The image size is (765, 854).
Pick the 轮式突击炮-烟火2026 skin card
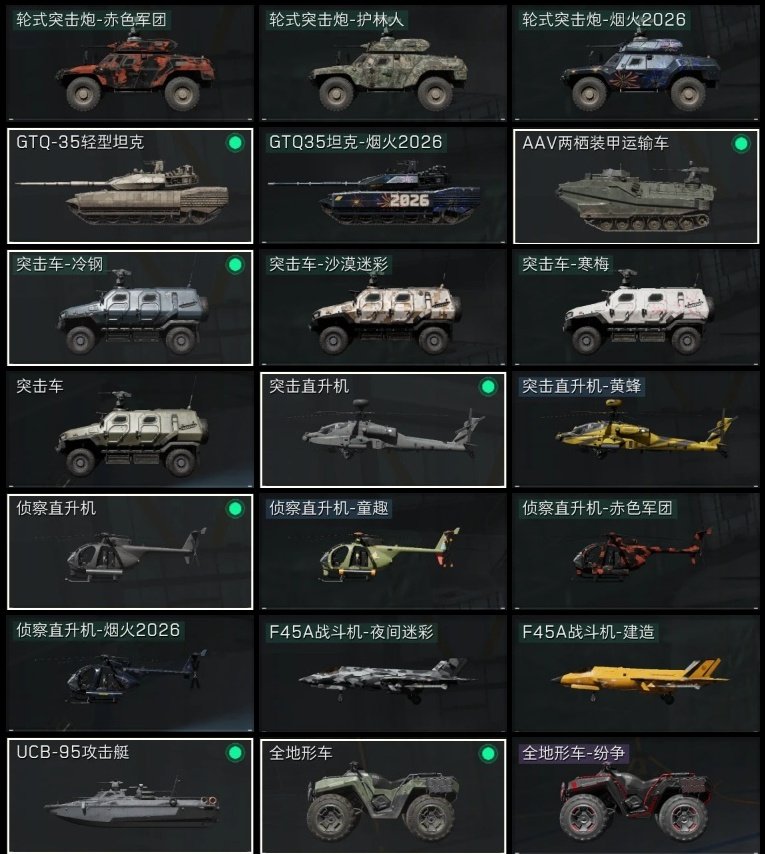click(x=636, y=63)
